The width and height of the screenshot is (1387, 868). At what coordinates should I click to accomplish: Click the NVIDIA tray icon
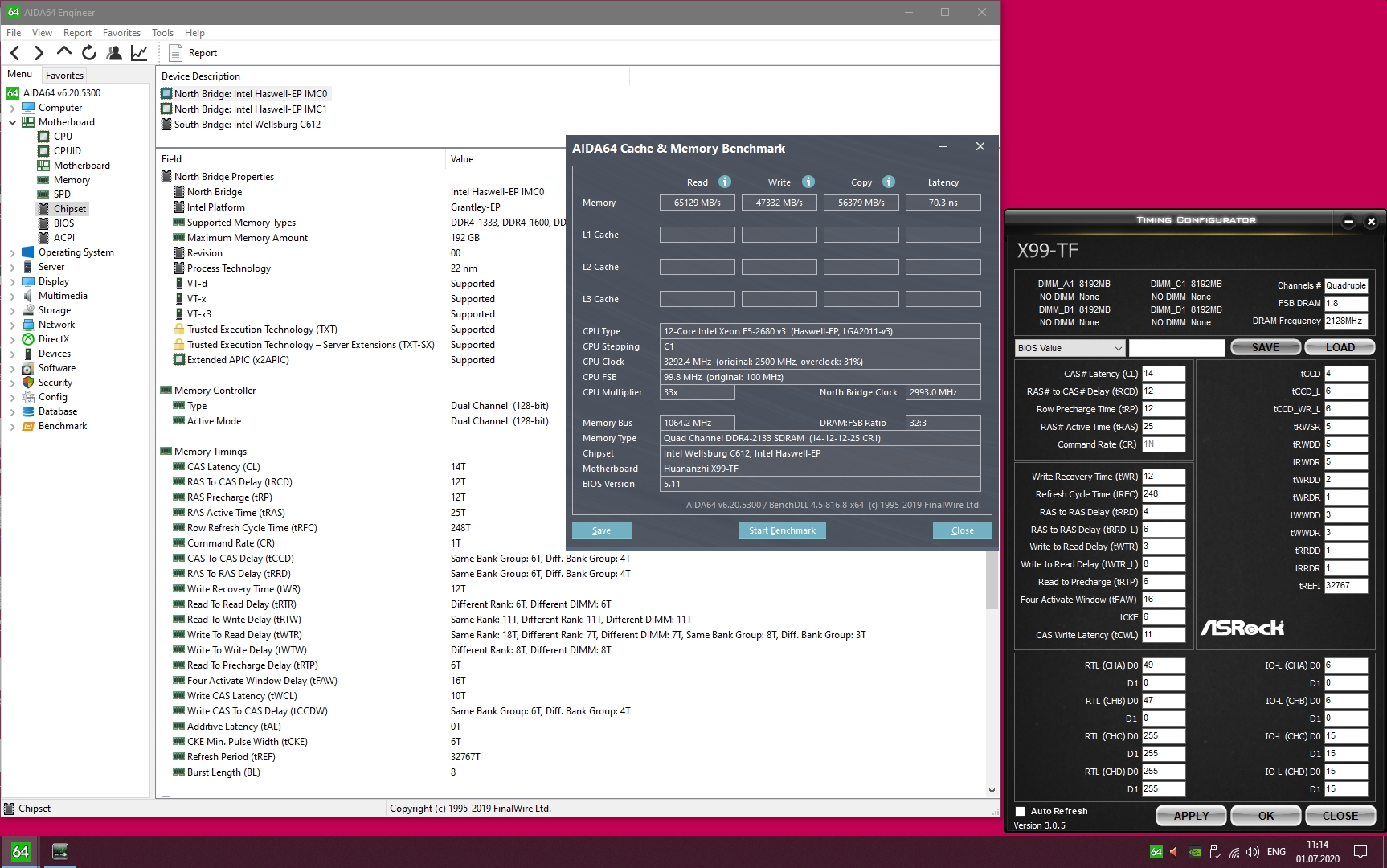[1195, 852]
